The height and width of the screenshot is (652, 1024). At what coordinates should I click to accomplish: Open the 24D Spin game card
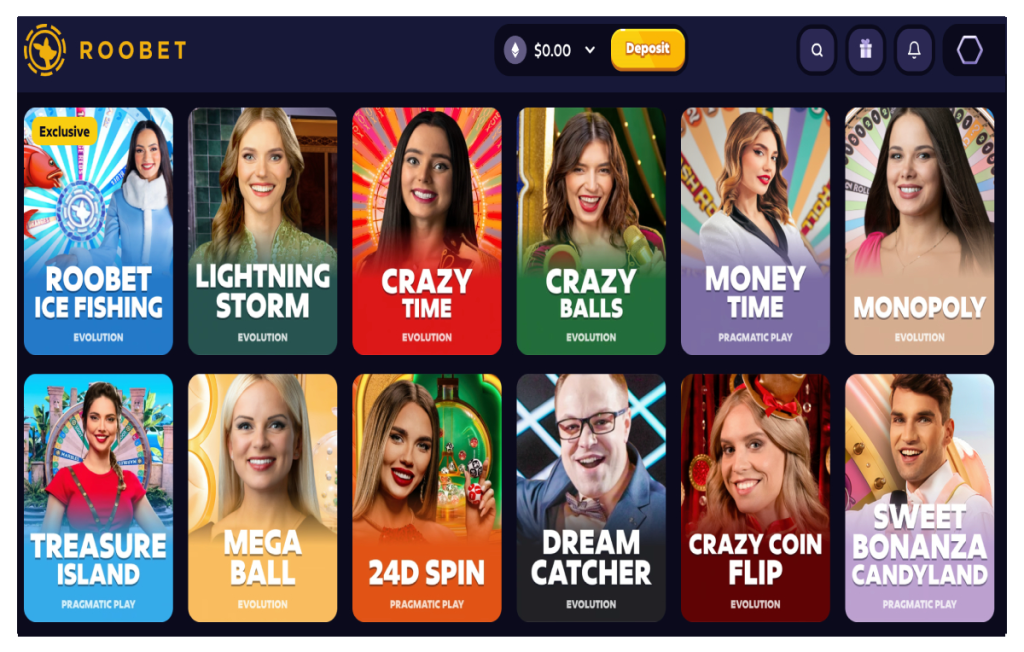[427, 498]
